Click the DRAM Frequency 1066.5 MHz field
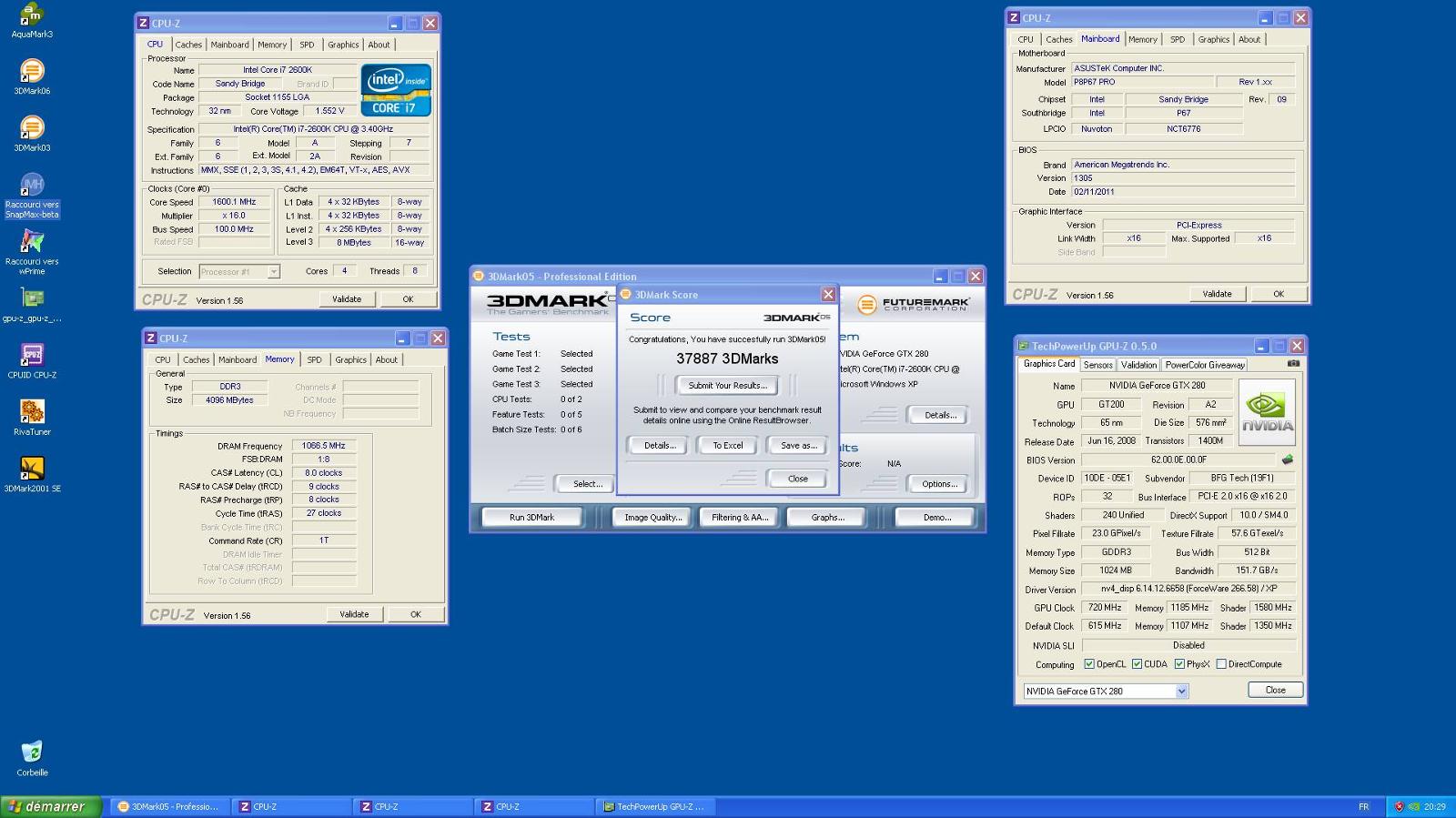Viewport: 1456px width, 818px height. [323, 446]
